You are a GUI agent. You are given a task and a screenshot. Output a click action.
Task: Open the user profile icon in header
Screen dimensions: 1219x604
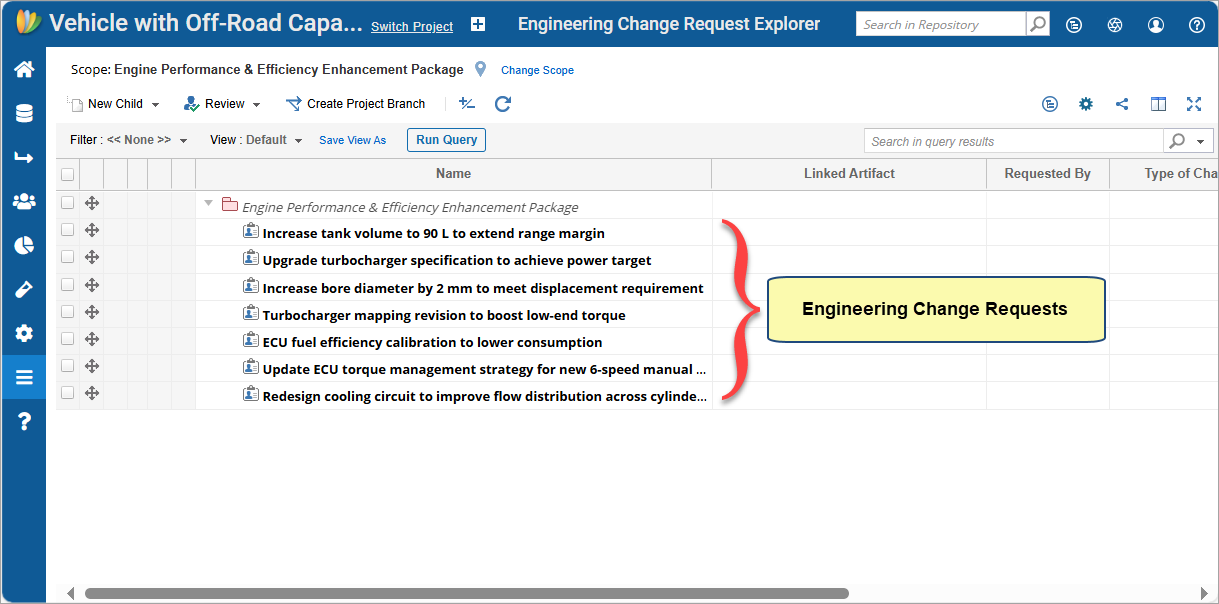(1156, 25)
